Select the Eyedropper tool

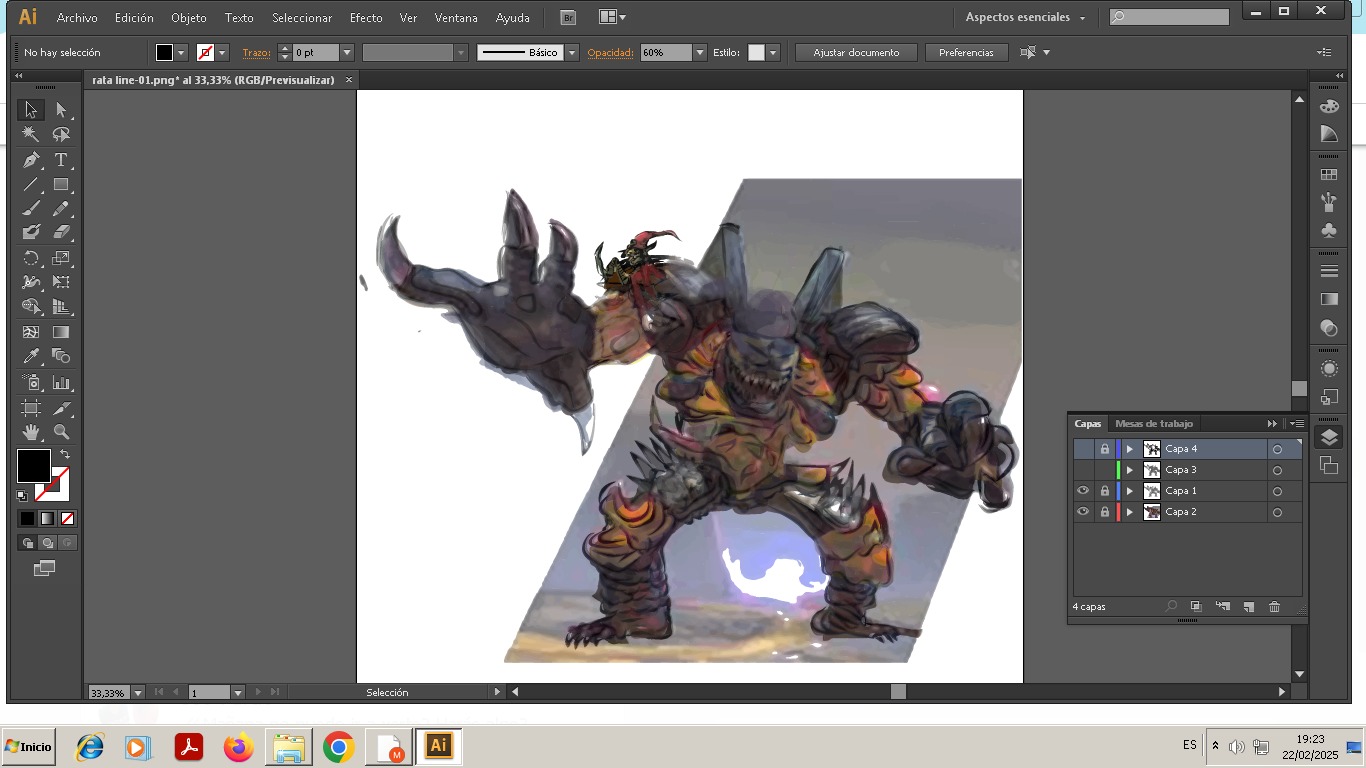click(x=31, y=356)
